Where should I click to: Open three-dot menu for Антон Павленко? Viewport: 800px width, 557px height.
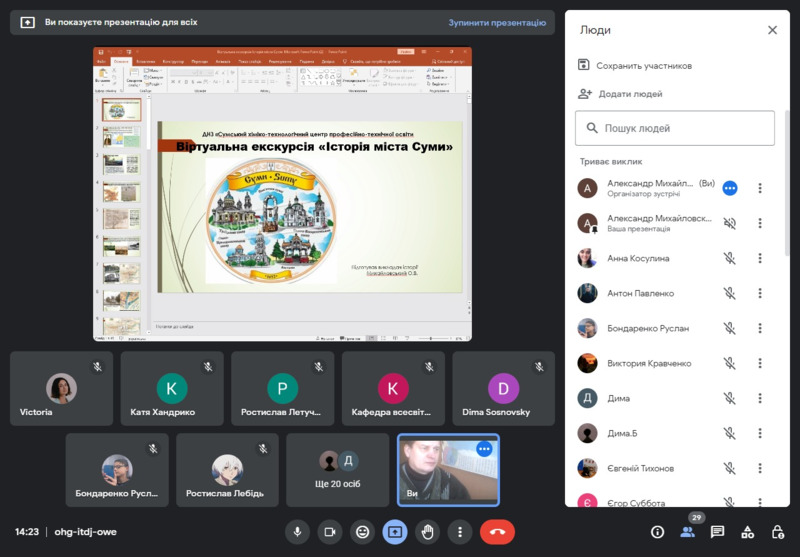tap(760, 293)
